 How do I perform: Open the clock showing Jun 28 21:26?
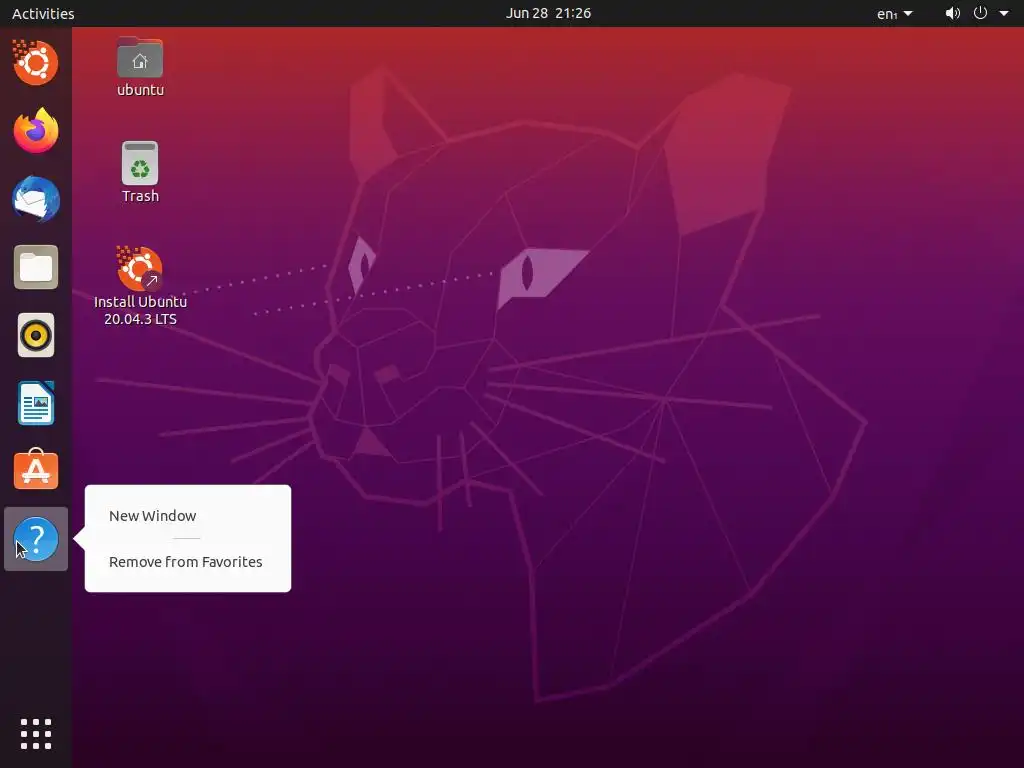pos(548,13)
